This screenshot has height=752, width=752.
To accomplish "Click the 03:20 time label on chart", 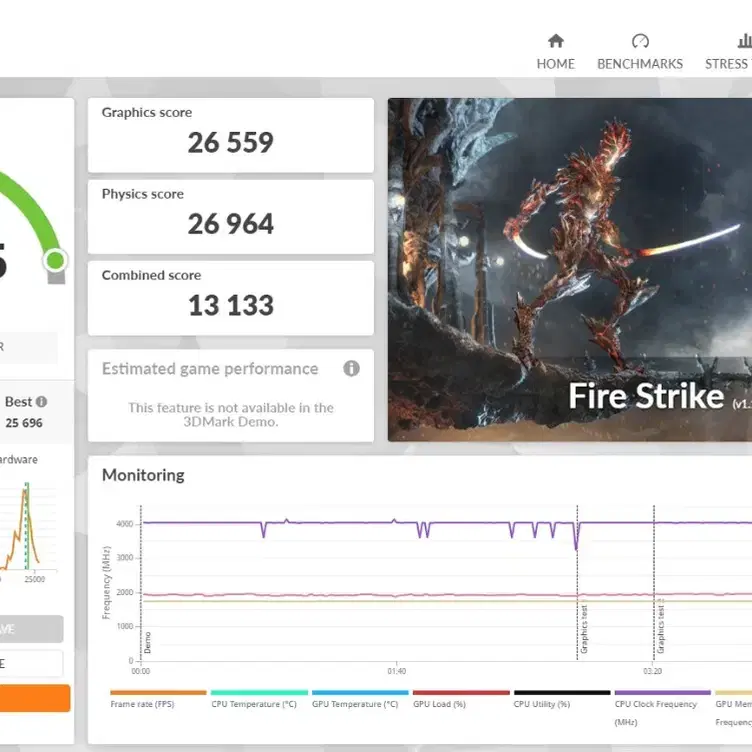I will 652,671.
